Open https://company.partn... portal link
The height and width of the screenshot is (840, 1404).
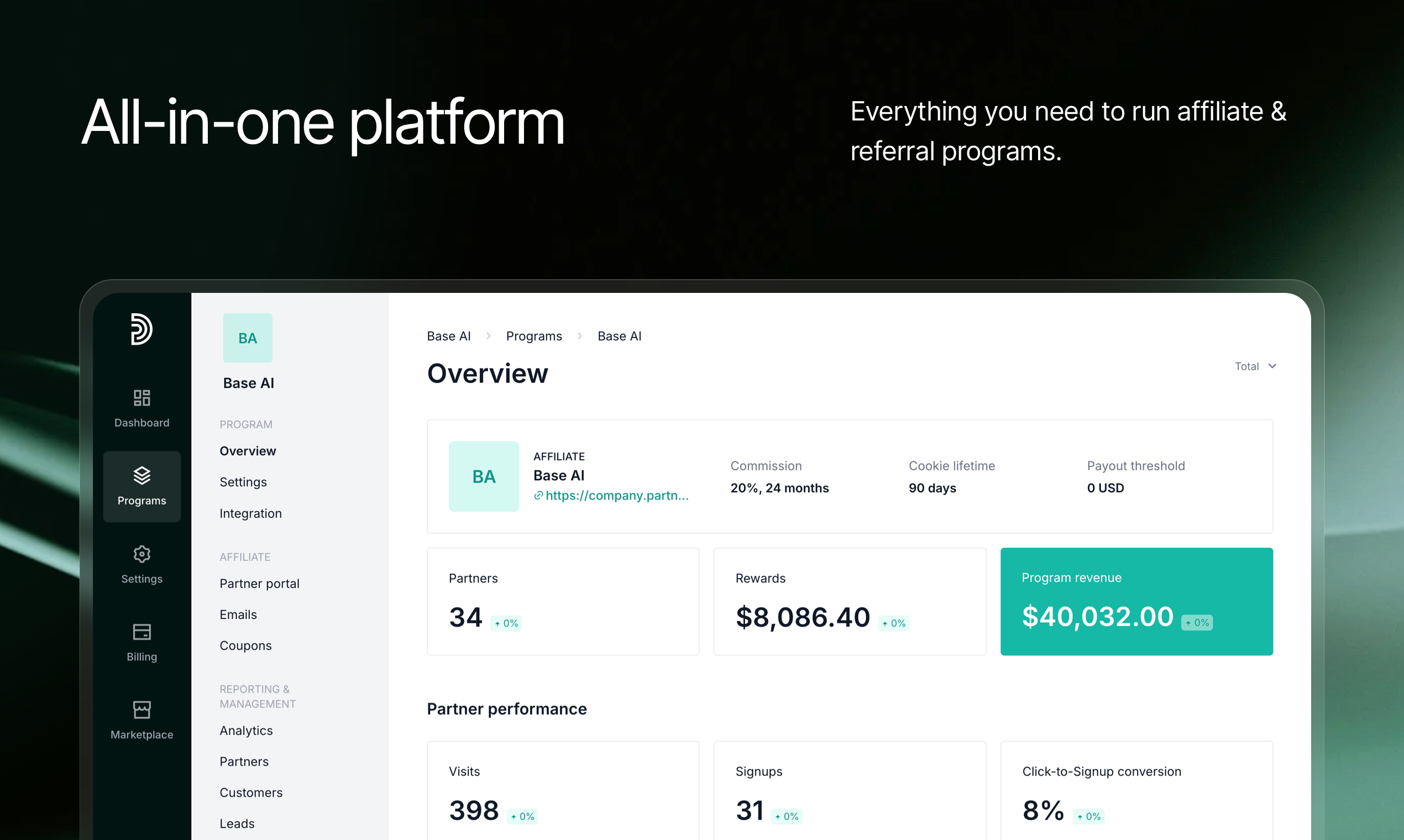(617, 496)
